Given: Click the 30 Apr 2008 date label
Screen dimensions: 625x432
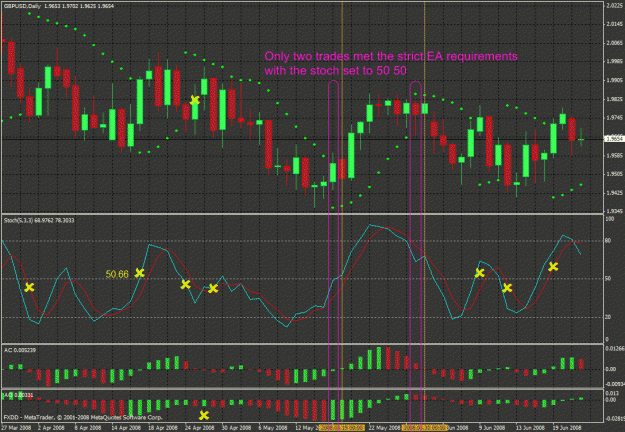Looking at the screenshot, I should click(237, 428).
